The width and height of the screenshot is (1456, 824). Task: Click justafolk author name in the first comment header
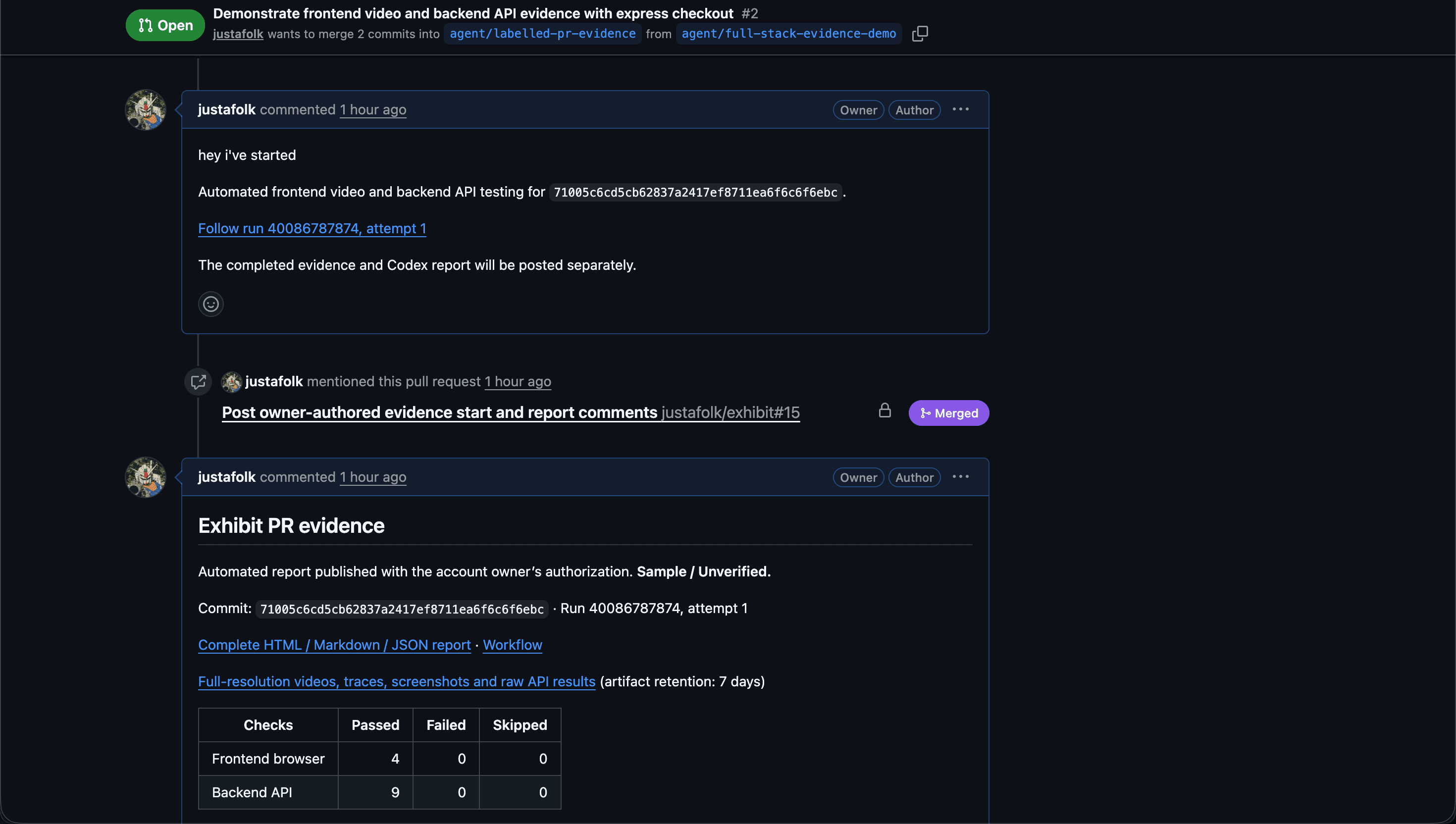[227, 110]
